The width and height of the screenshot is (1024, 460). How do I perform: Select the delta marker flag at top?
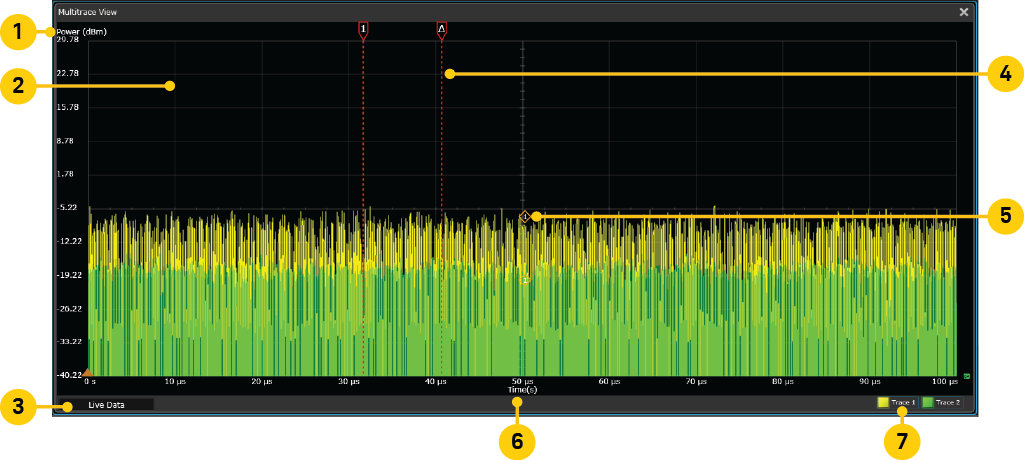441,30
